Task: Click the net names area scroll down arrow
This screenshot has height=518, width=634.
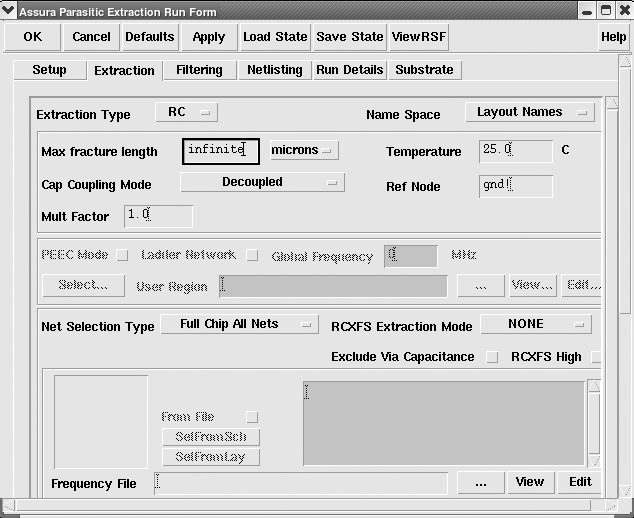Action: point(594,460)
